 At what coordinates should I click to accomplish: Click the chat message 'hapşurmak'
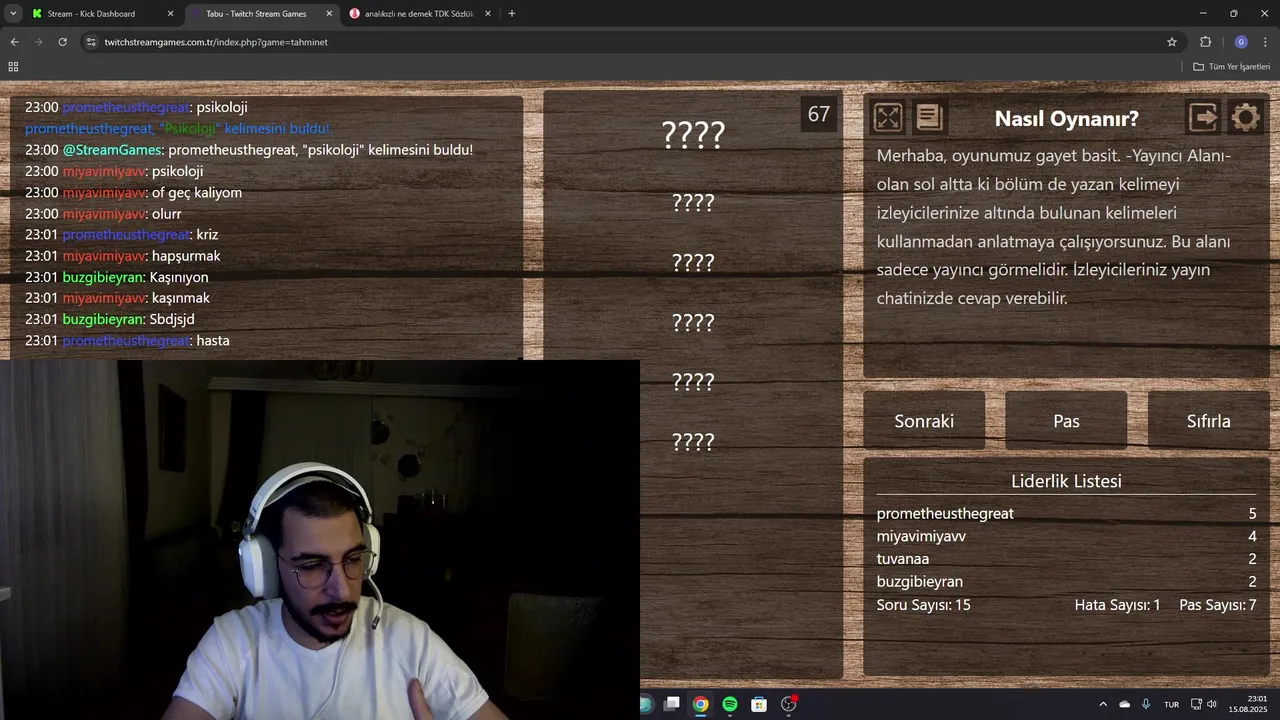click(186, 256)
